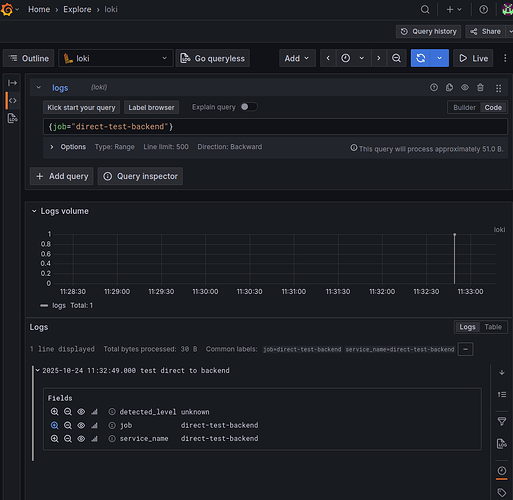Show data source help for query

434,87
